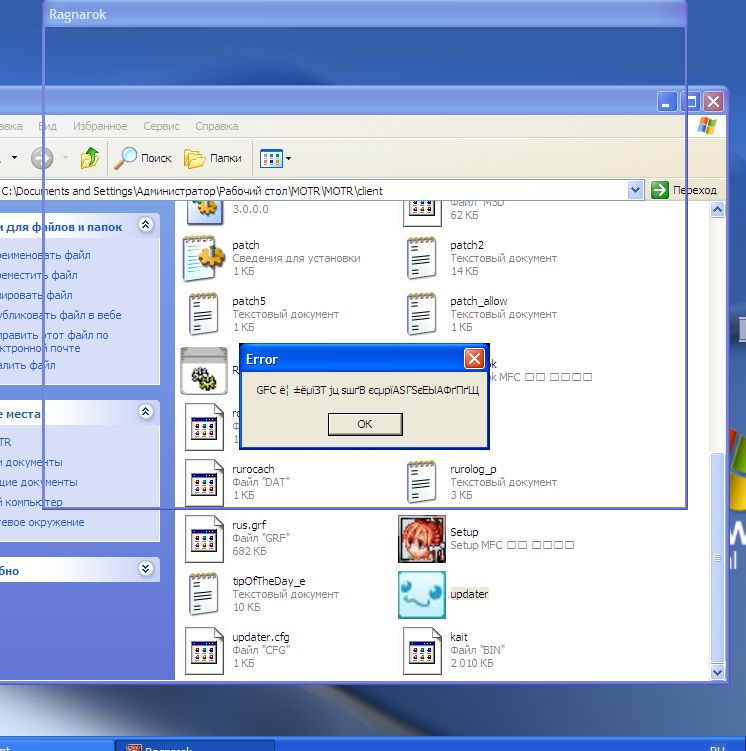Select the tipOfTheDay_e text document icon
The width and height of the screenshot is (746, 751).
pos(205,594)
